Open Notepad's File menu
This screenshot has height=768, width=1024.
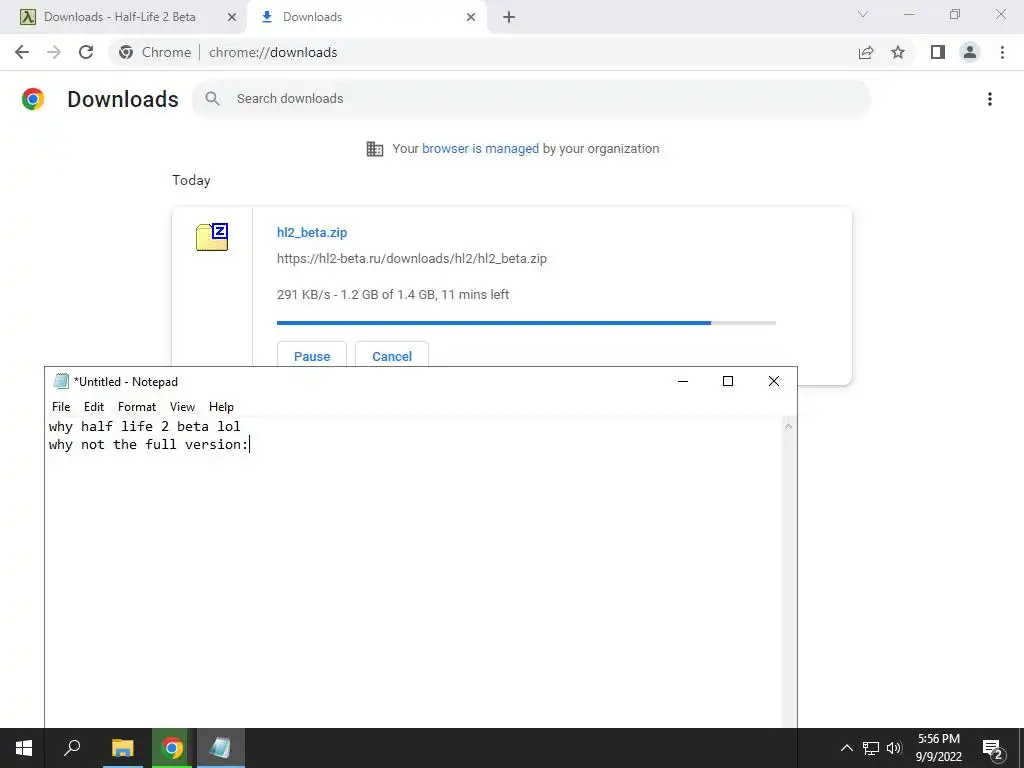pyautogui.click(x=61, y=406)
